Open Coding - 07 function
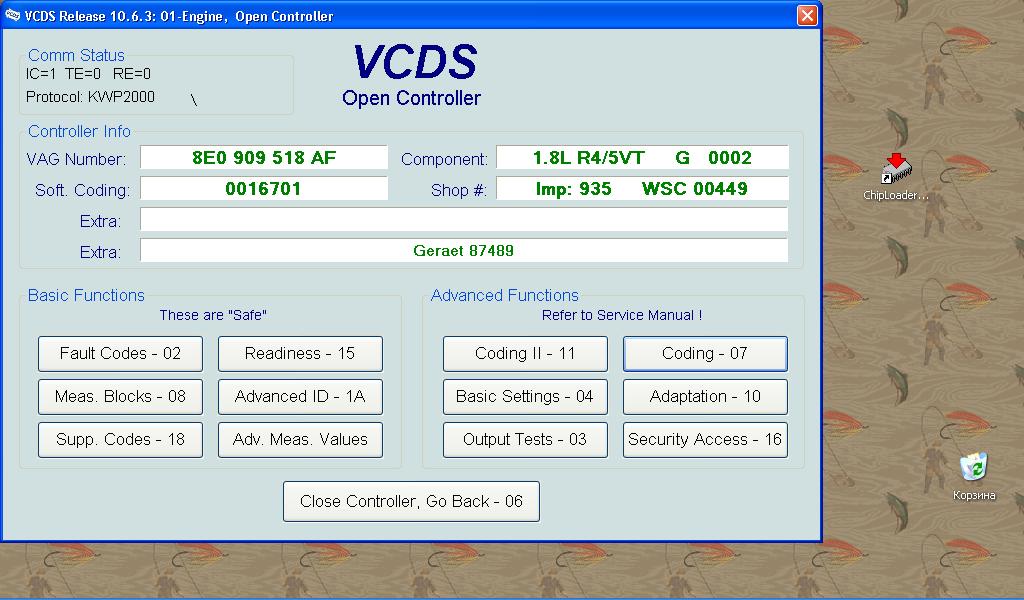The image size is (1024, 600). (x=705, y=354)
